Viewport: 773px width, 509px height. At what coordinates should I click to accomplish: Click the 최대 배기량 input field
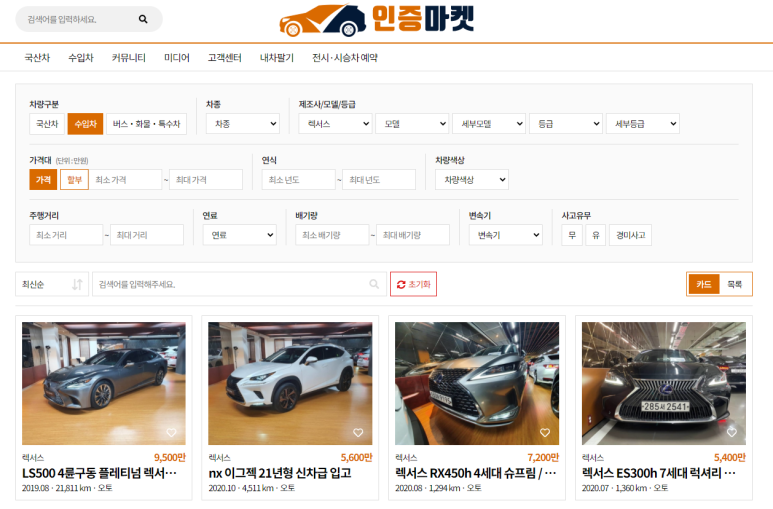click(413, 235)
